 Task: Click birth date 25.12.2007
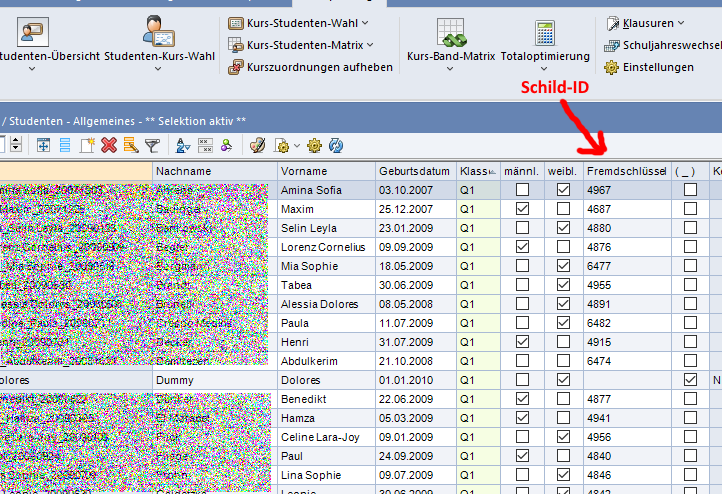click(416, 209)
